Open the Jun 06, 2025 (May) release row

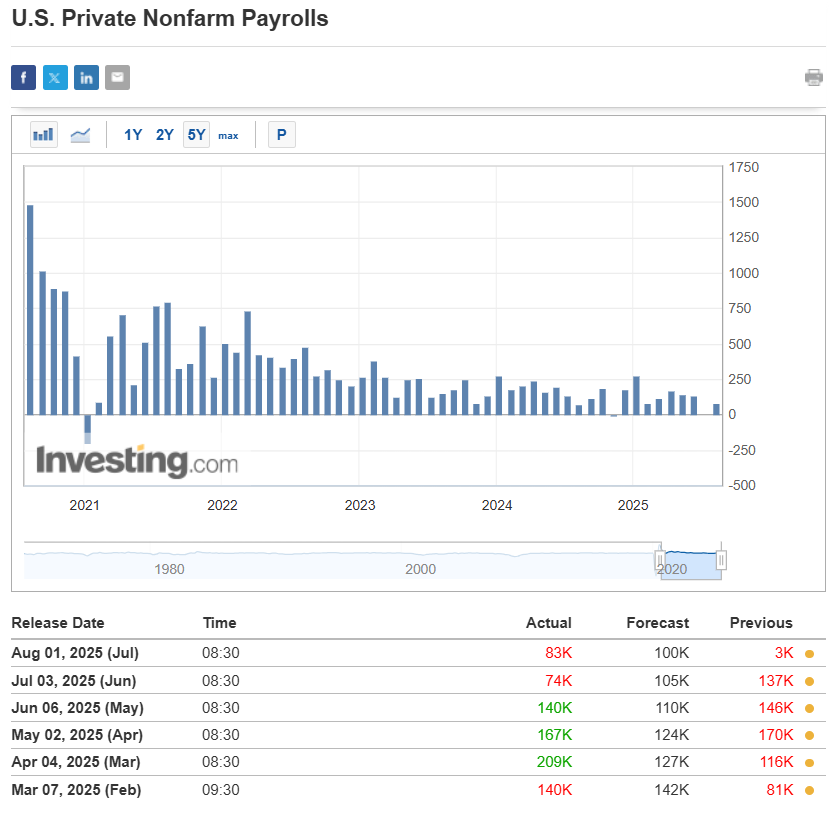tap(77, 708)
